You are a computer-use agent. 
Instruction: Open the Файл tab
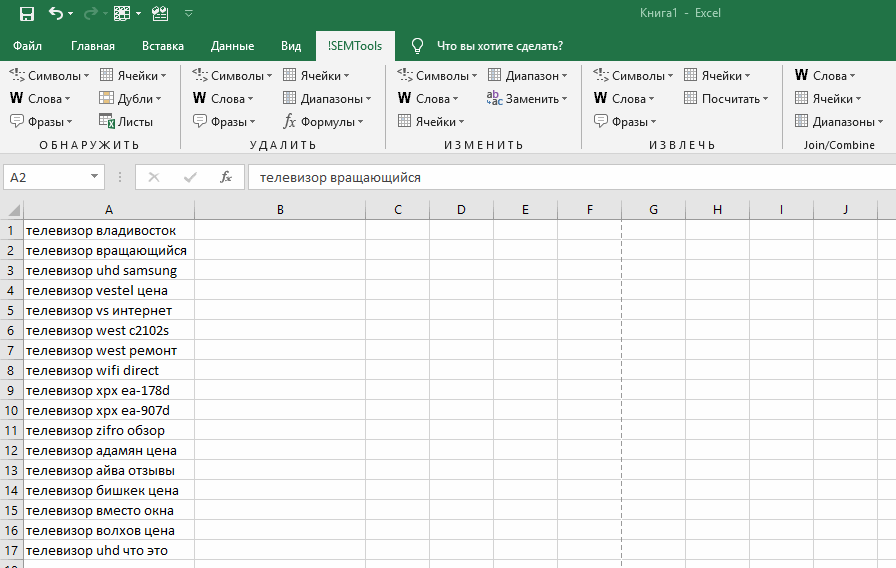(27, 46)
